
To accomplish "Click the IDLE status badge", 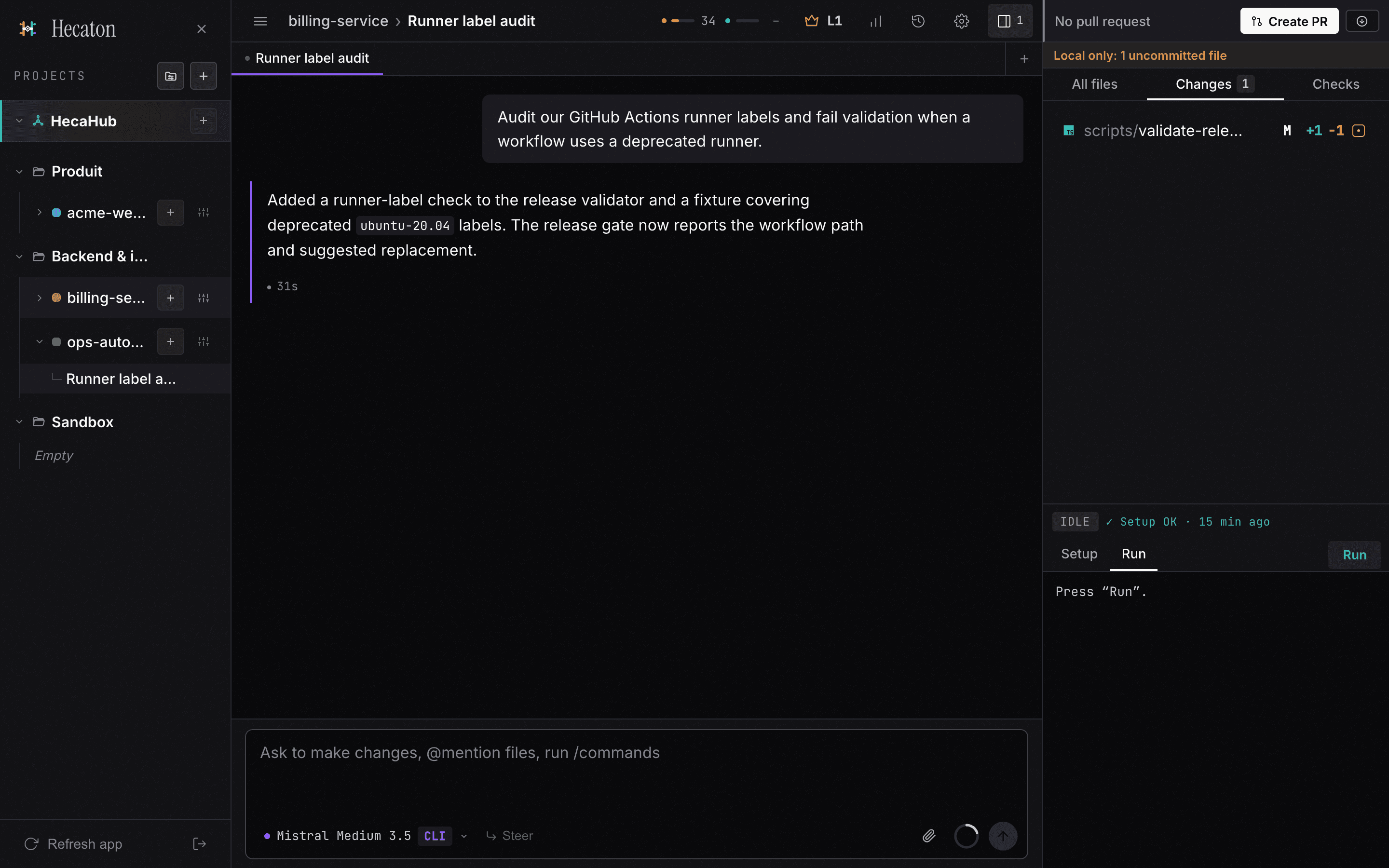I will (1075, 522).
